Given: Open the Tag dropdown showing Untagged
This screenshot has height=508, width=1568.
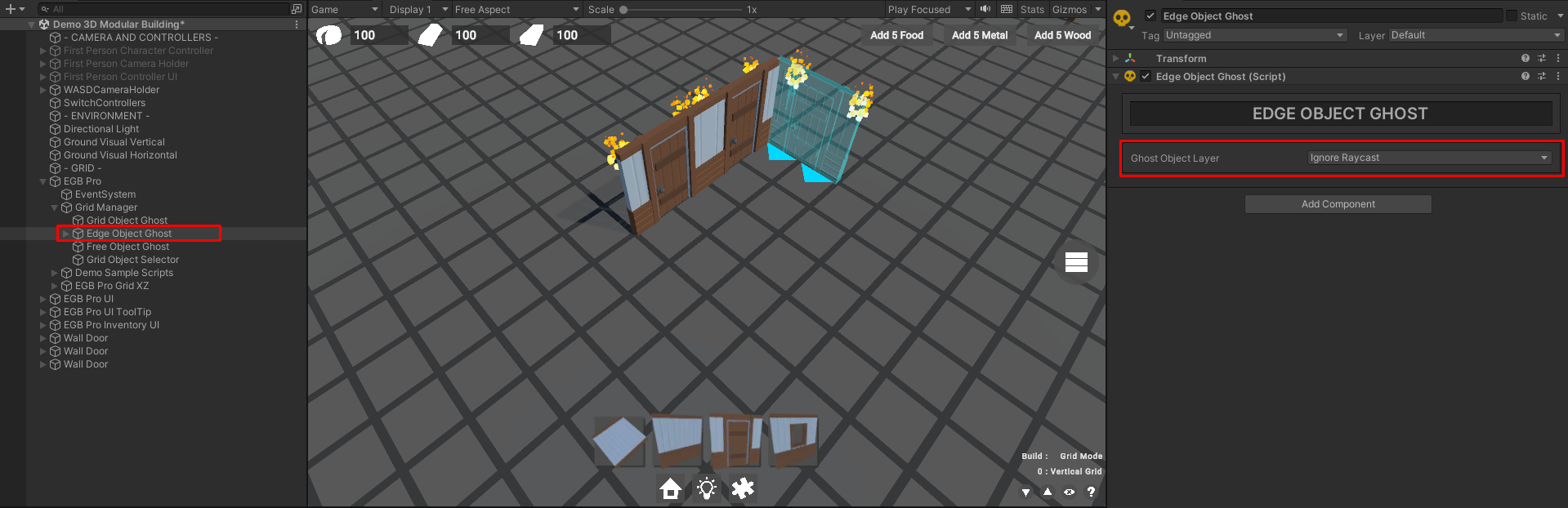Looking at the screenshot, I should (1254, 35).
